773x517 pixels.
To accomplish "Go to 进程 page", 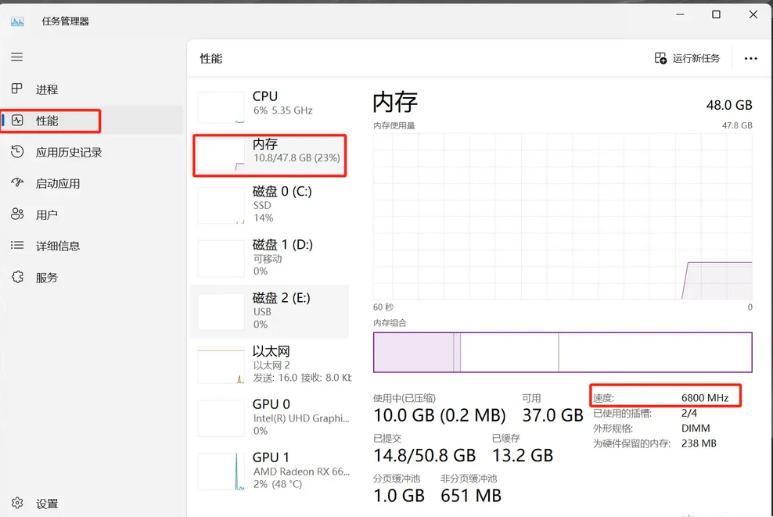I will pyautogui.click(x=47, y=89).
